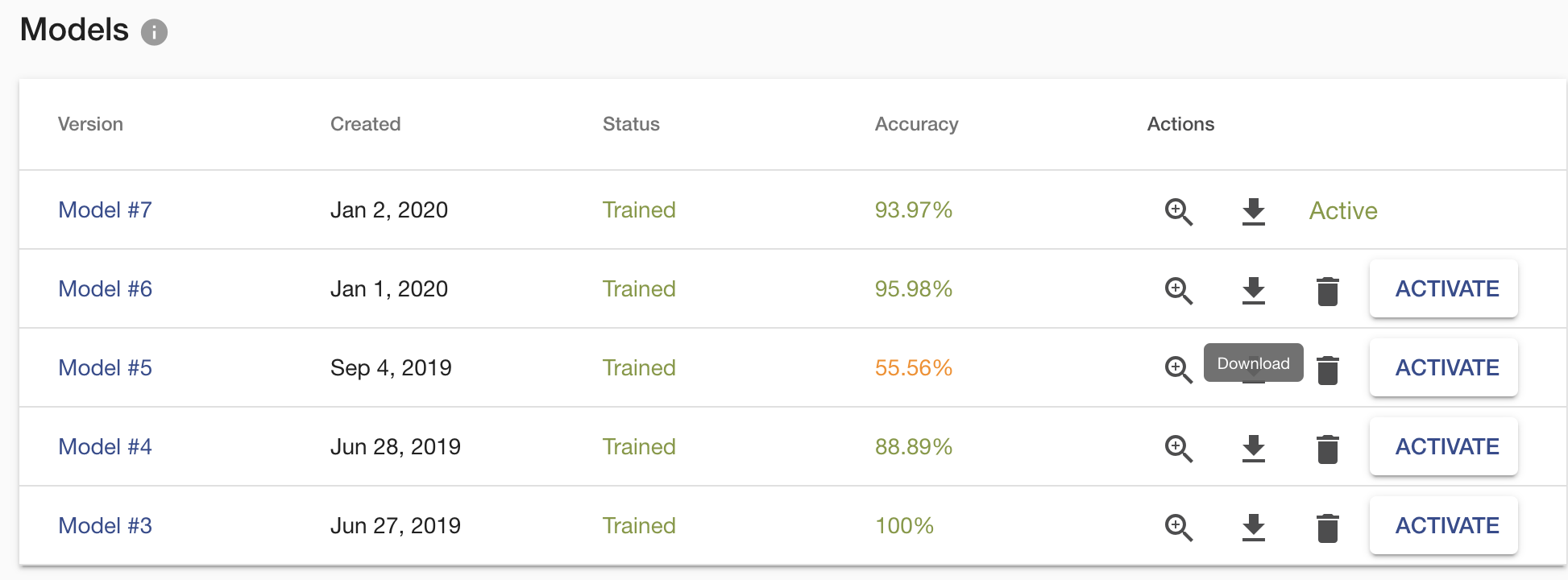
Task: Open the Model #7 link
Action: 105,210
